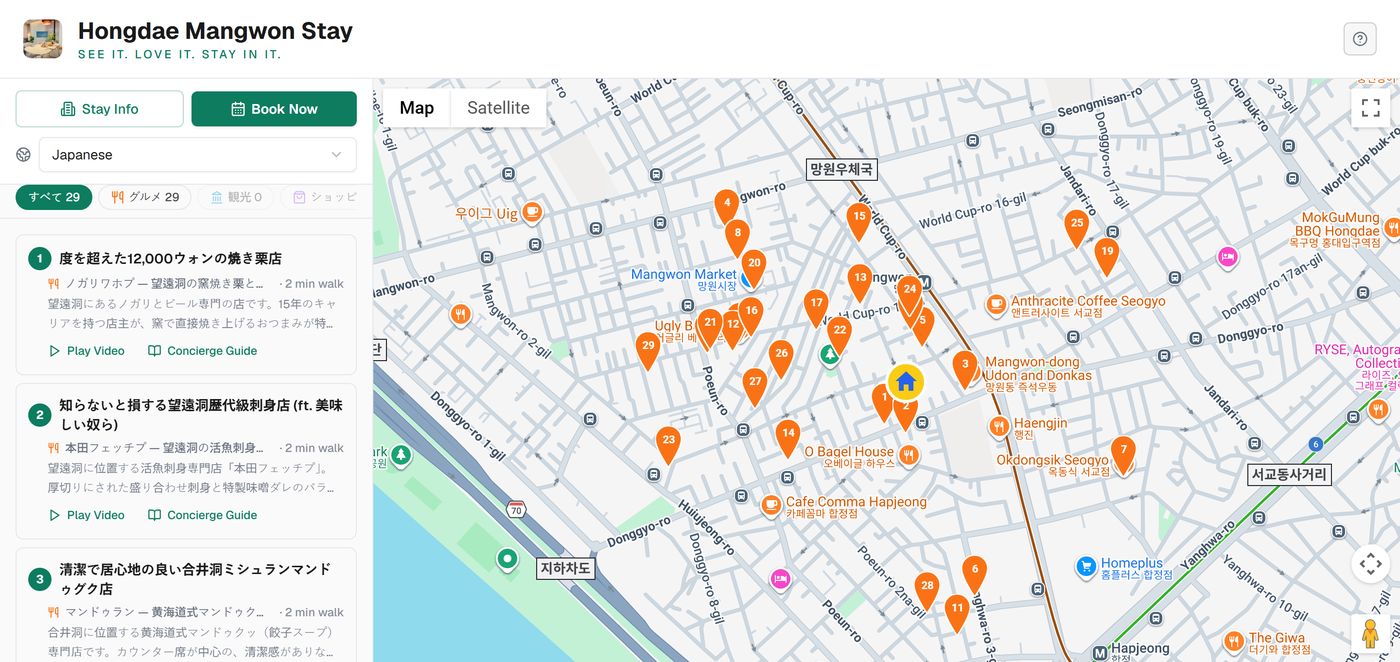Select map pin number 28

[x=927, y=590]
